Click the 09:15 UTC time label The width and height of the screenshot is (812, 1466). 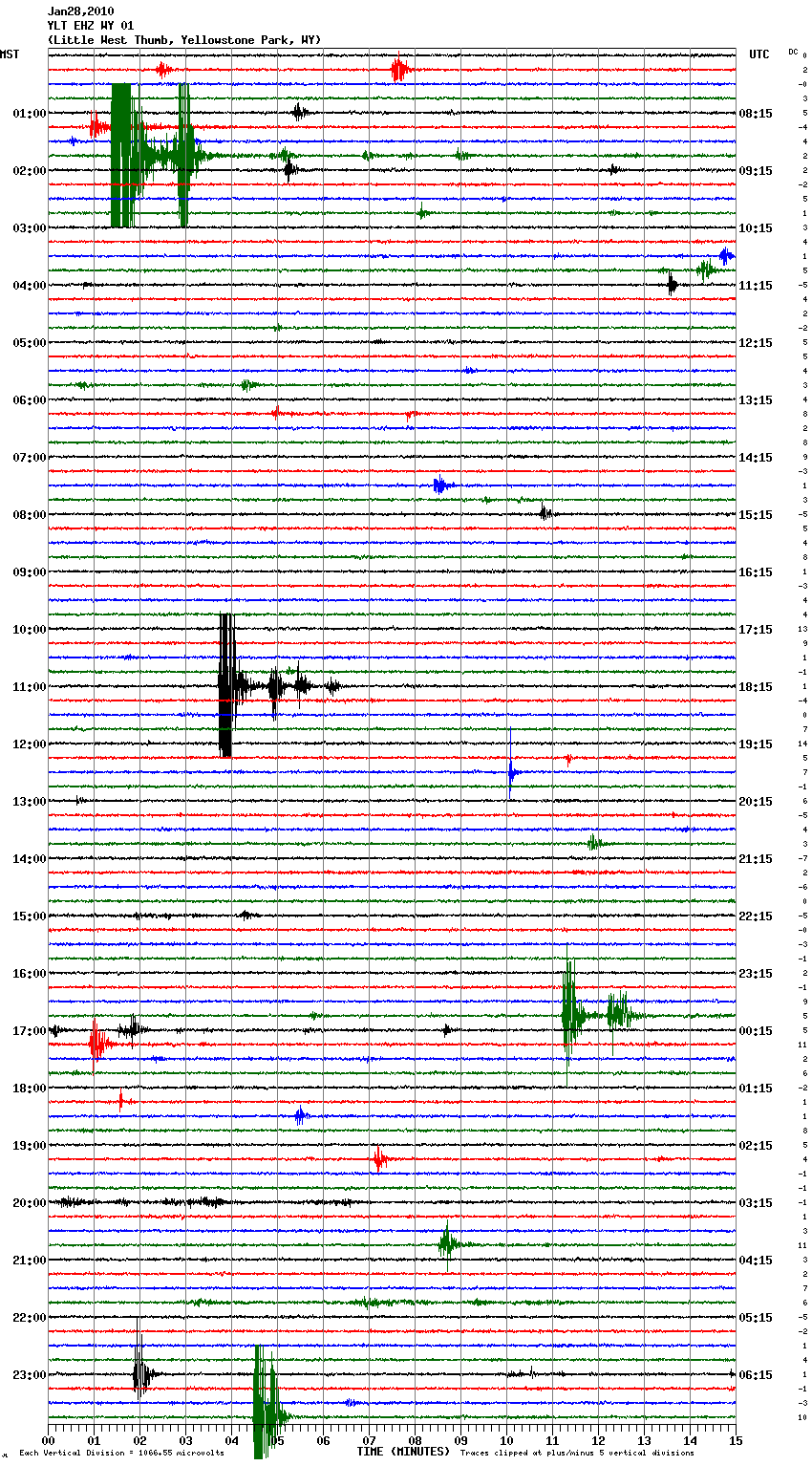(x=756, y=171)
